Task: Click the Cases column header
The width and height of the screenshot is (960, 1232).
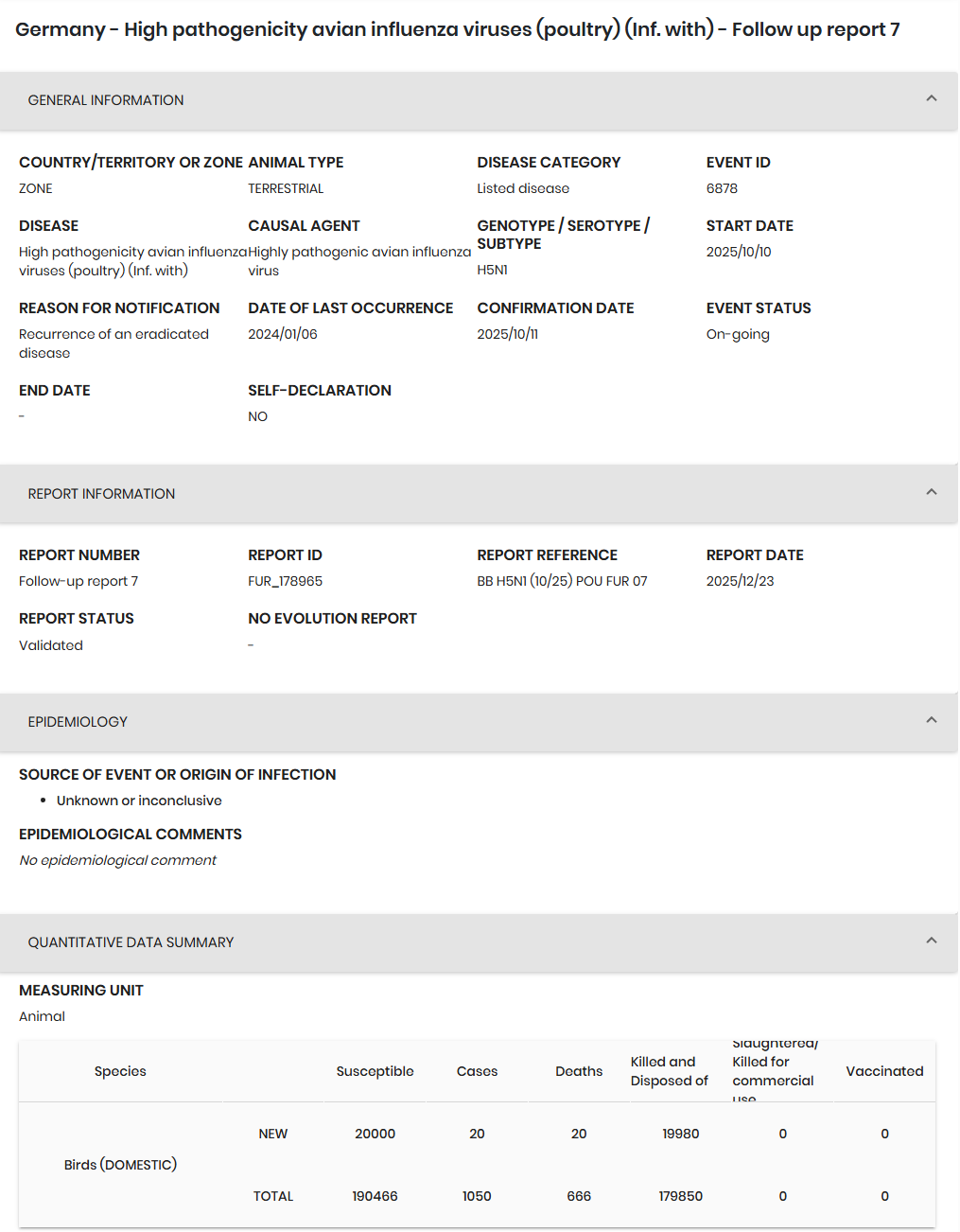Action: point(477,1071)
